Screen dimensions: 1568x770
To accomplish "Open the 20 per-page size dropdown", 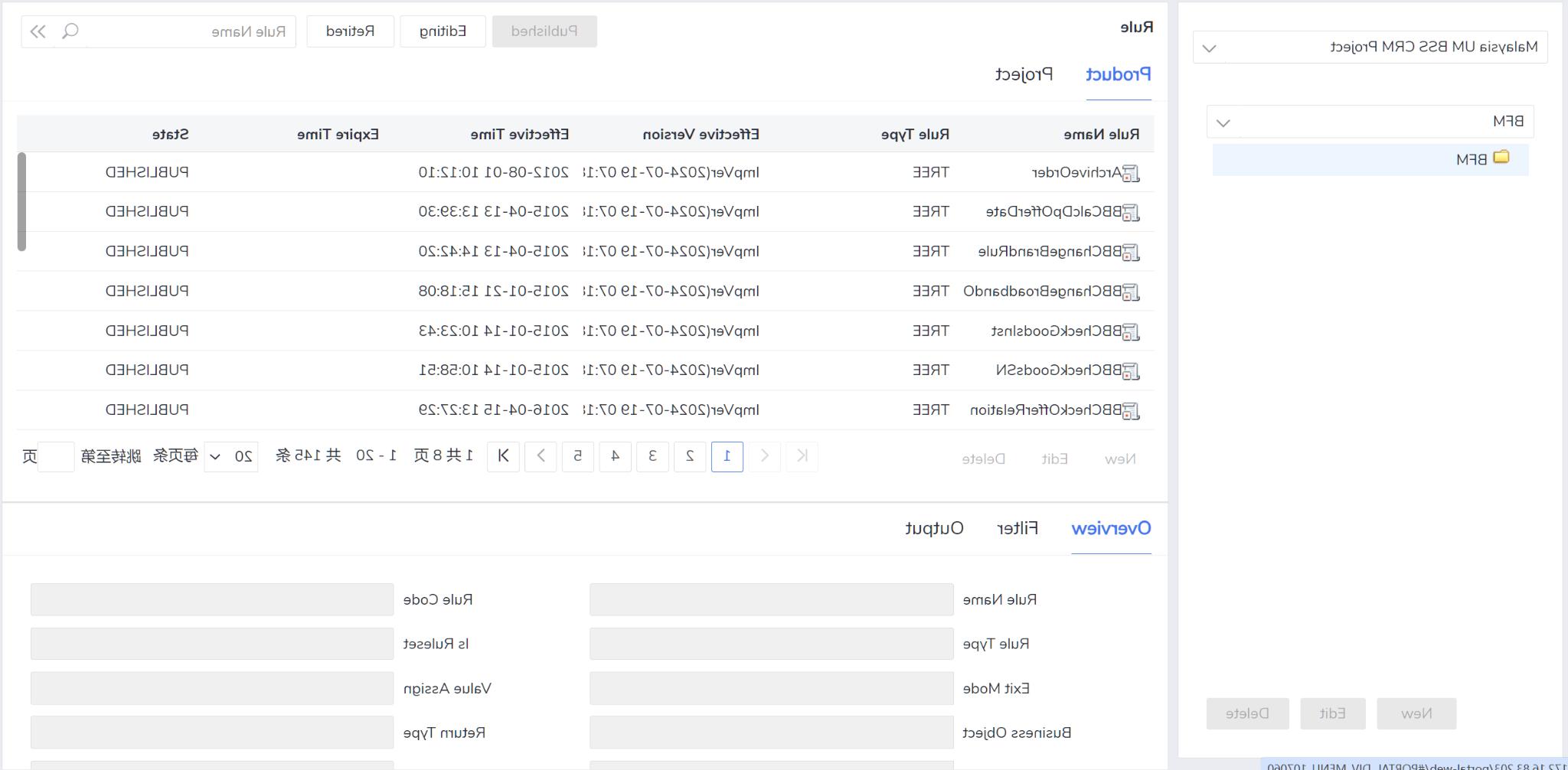I will (231, 457).
